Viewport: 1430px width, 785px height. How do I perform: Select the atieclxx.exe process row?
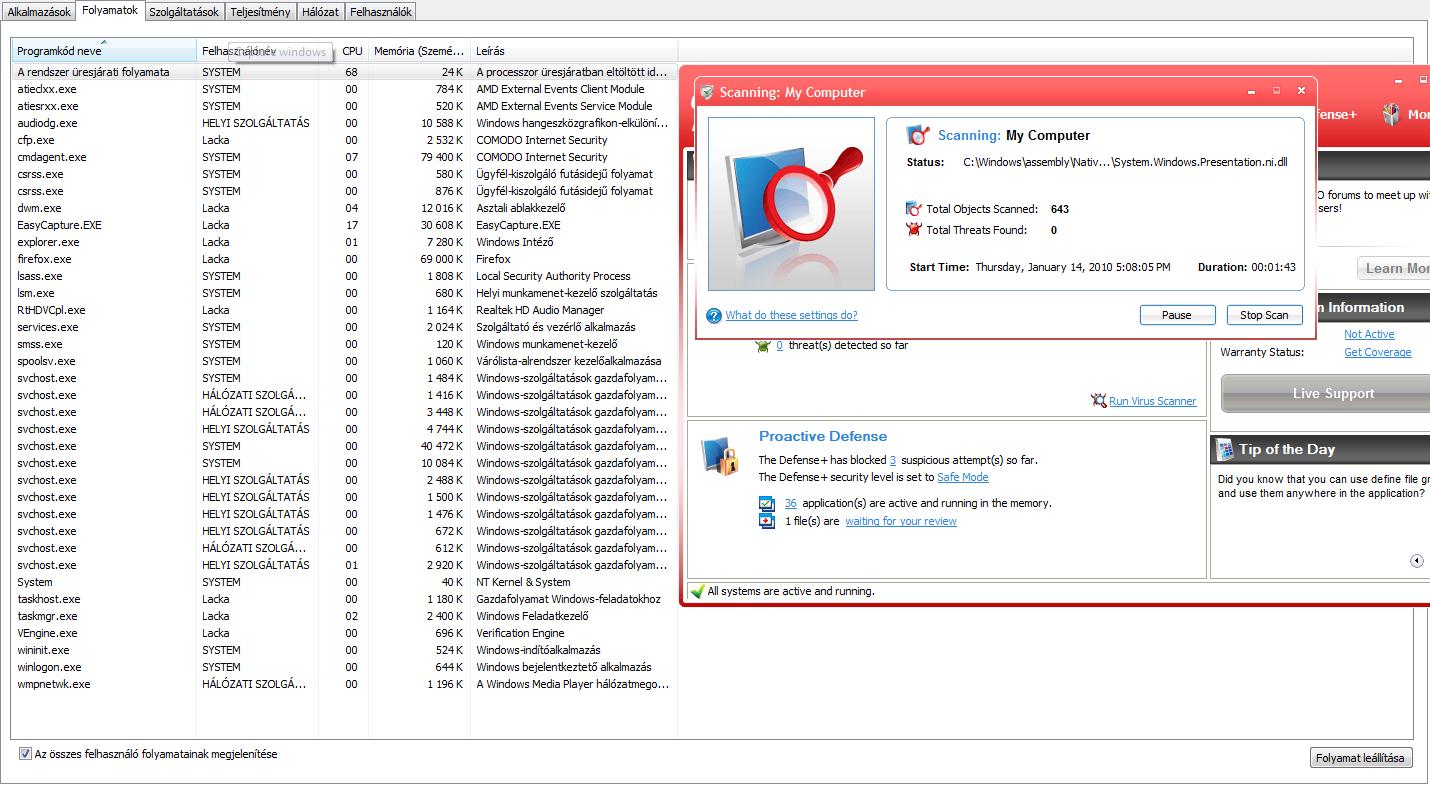pyautogui.click(x=344, y=89)
